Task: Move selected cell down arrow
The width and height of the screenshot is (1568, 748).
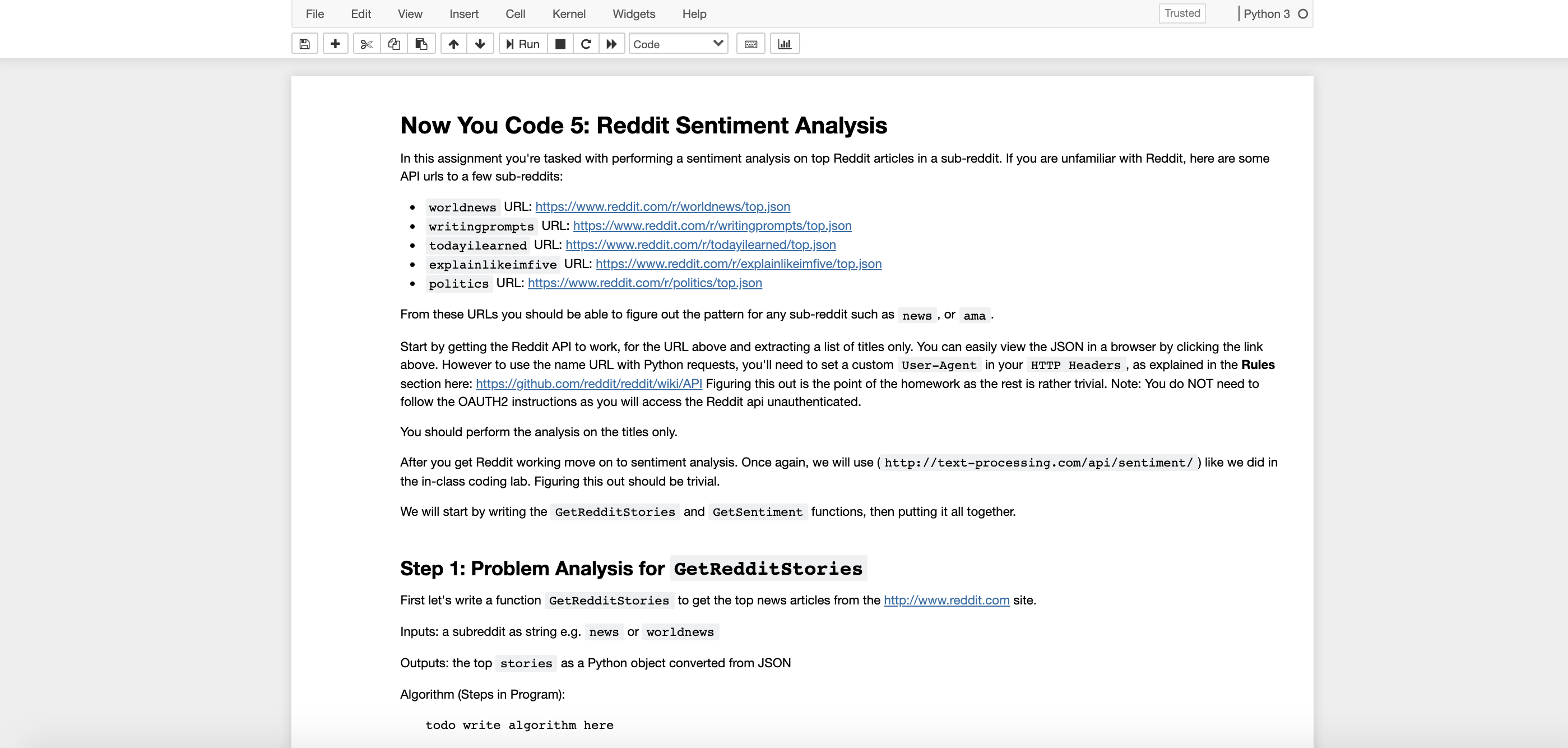Action: (480, 44)
